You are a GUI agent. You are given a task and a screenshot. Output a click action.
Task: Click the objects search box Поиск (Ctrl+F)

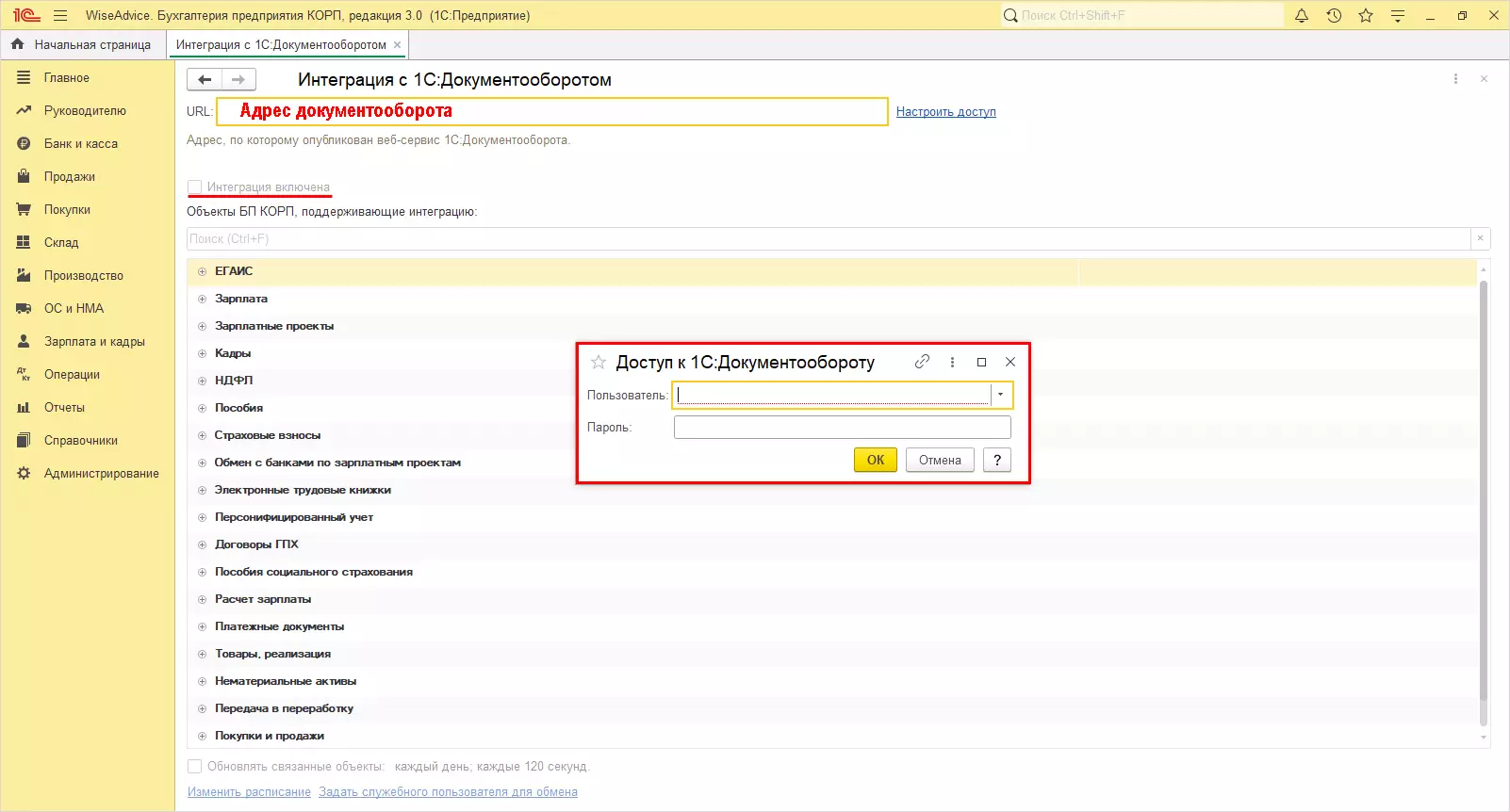829,238
